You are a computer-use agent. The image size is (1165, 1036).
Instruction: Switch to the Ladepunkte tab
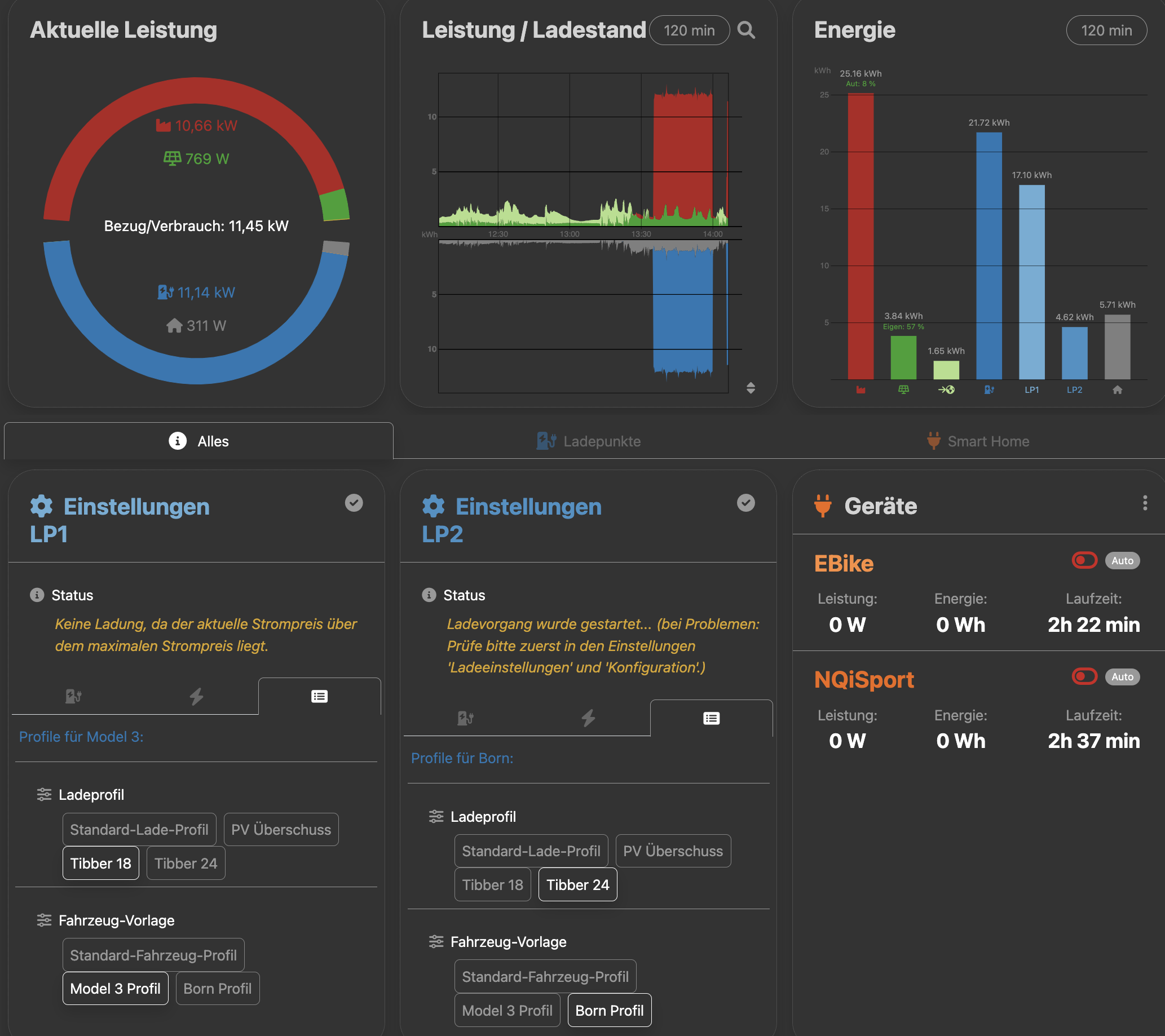coord(589,441)
